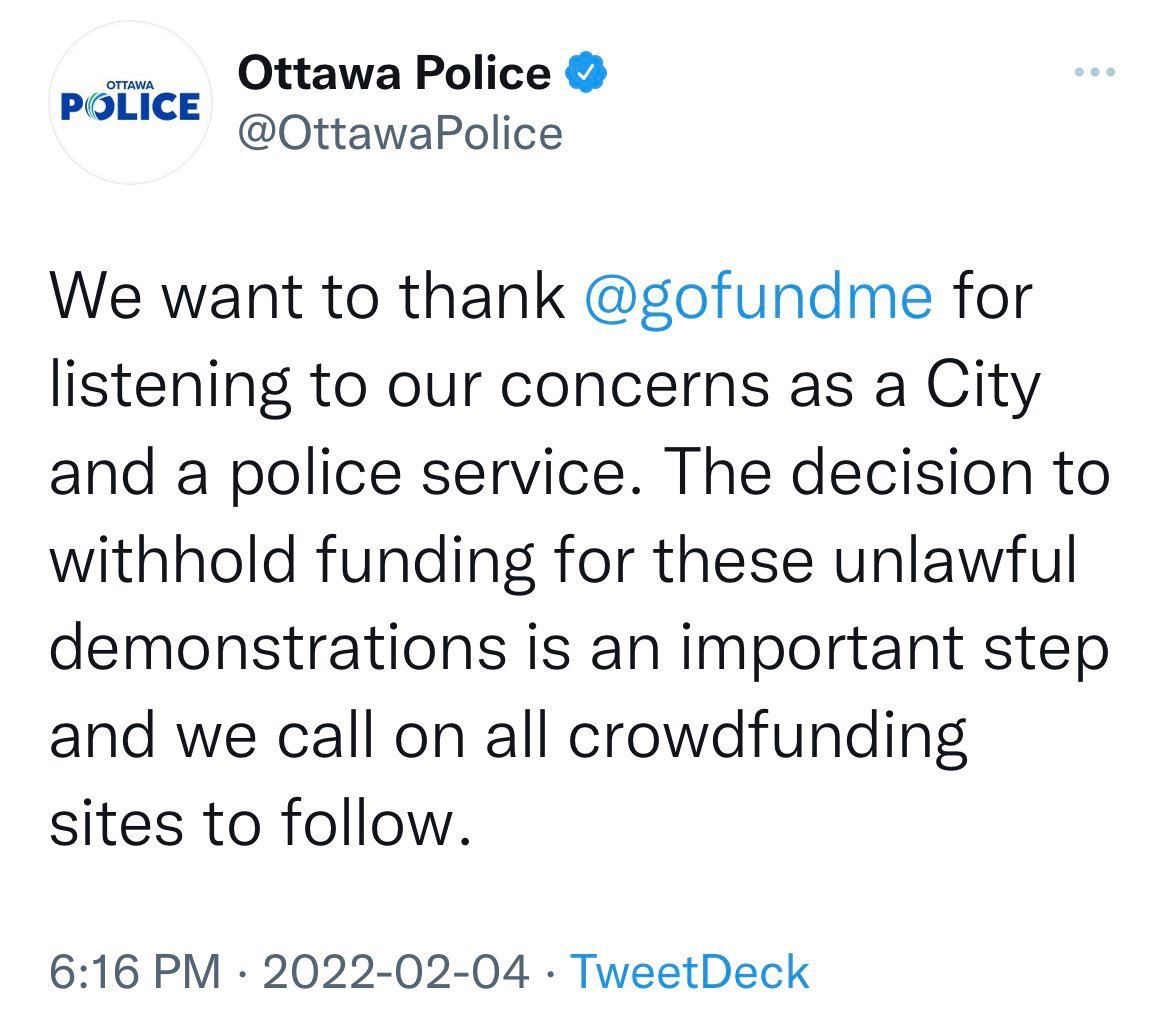Click the 6:16 PM timestamp
The image size is (1170, 1028).
(135, 972)
